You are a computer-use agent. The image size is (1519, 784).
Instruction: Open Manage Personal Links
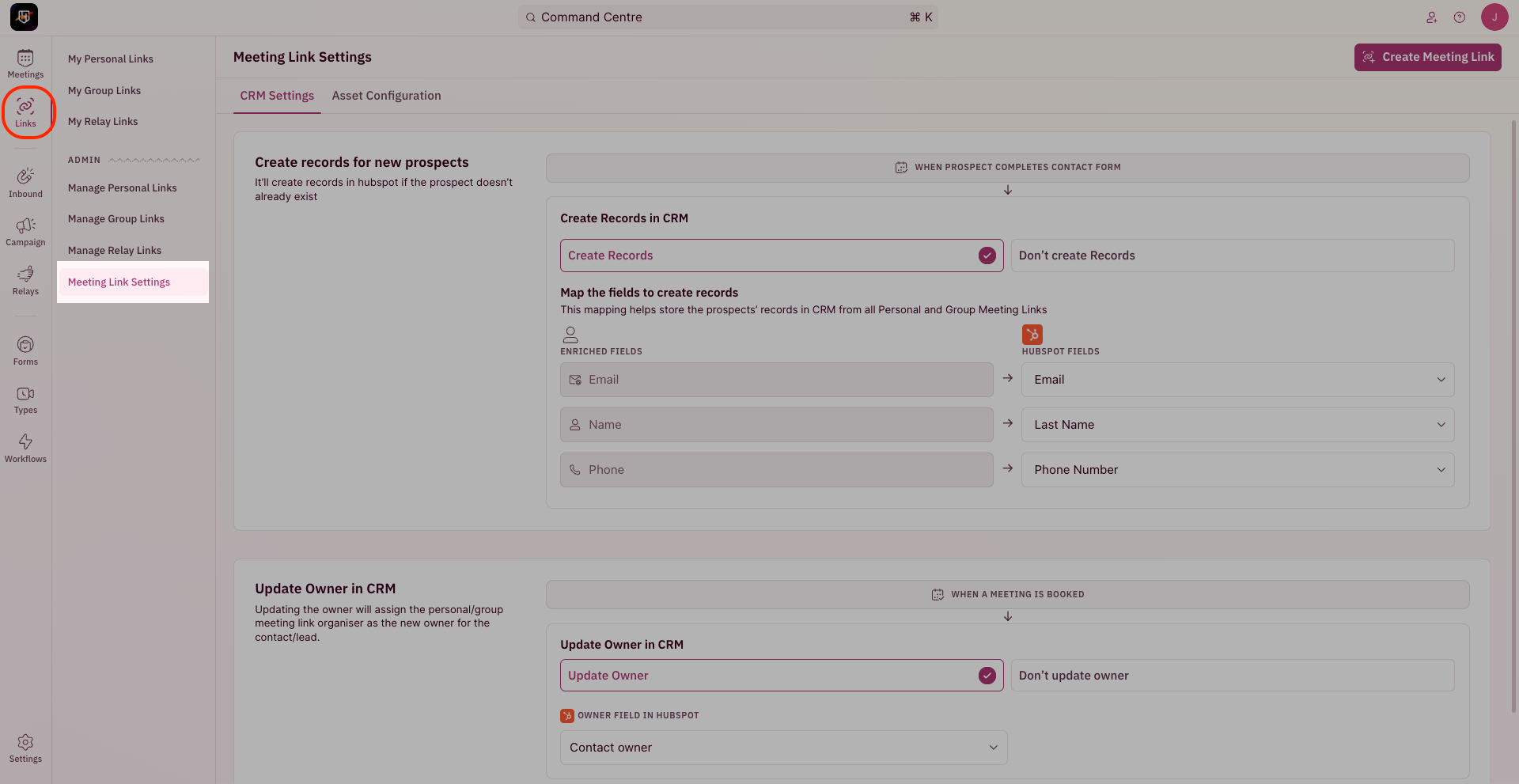pyautogui.click(x=123, y=188)
